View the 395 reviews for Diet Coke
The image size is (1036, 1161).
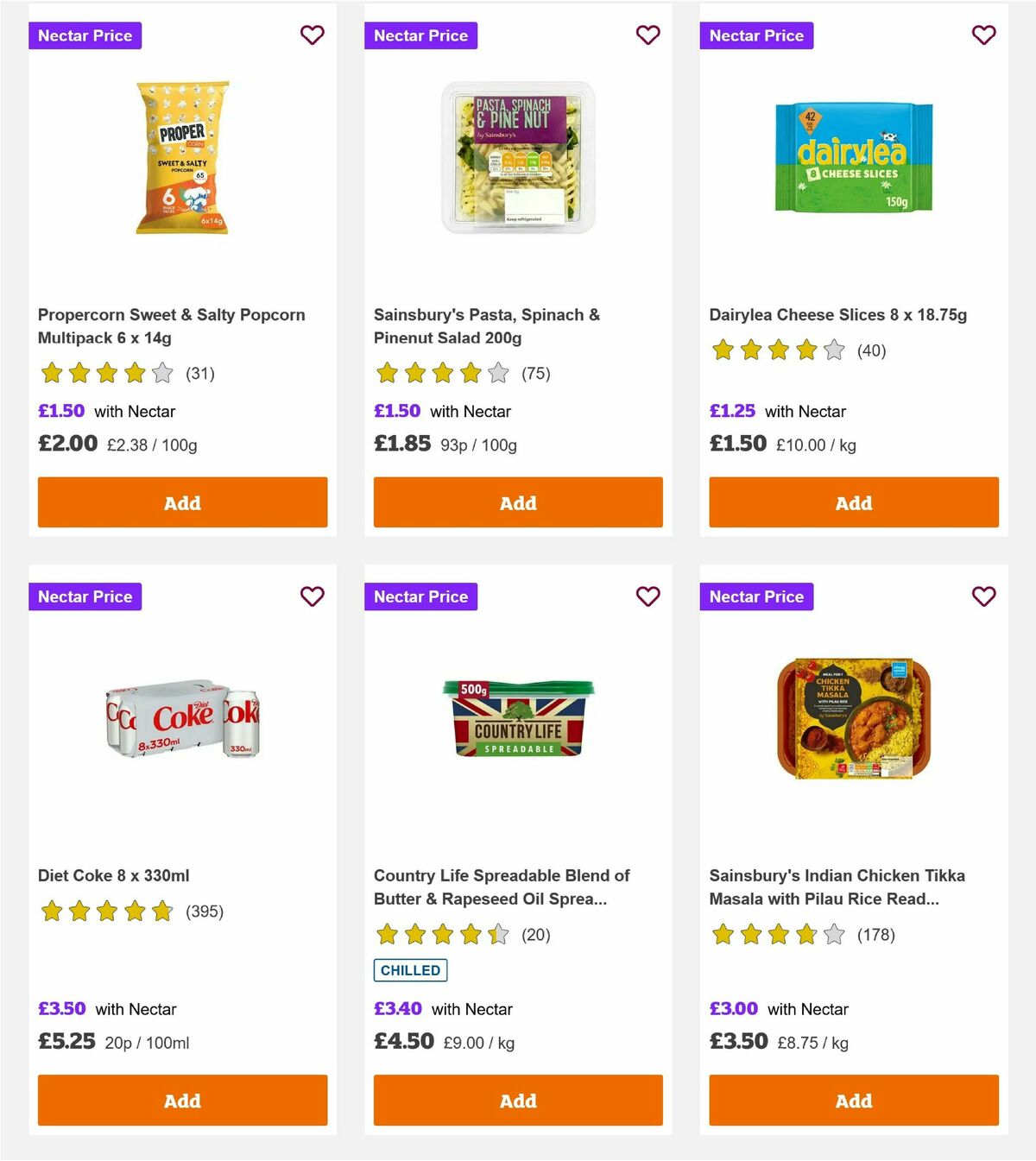pos(205,911)
